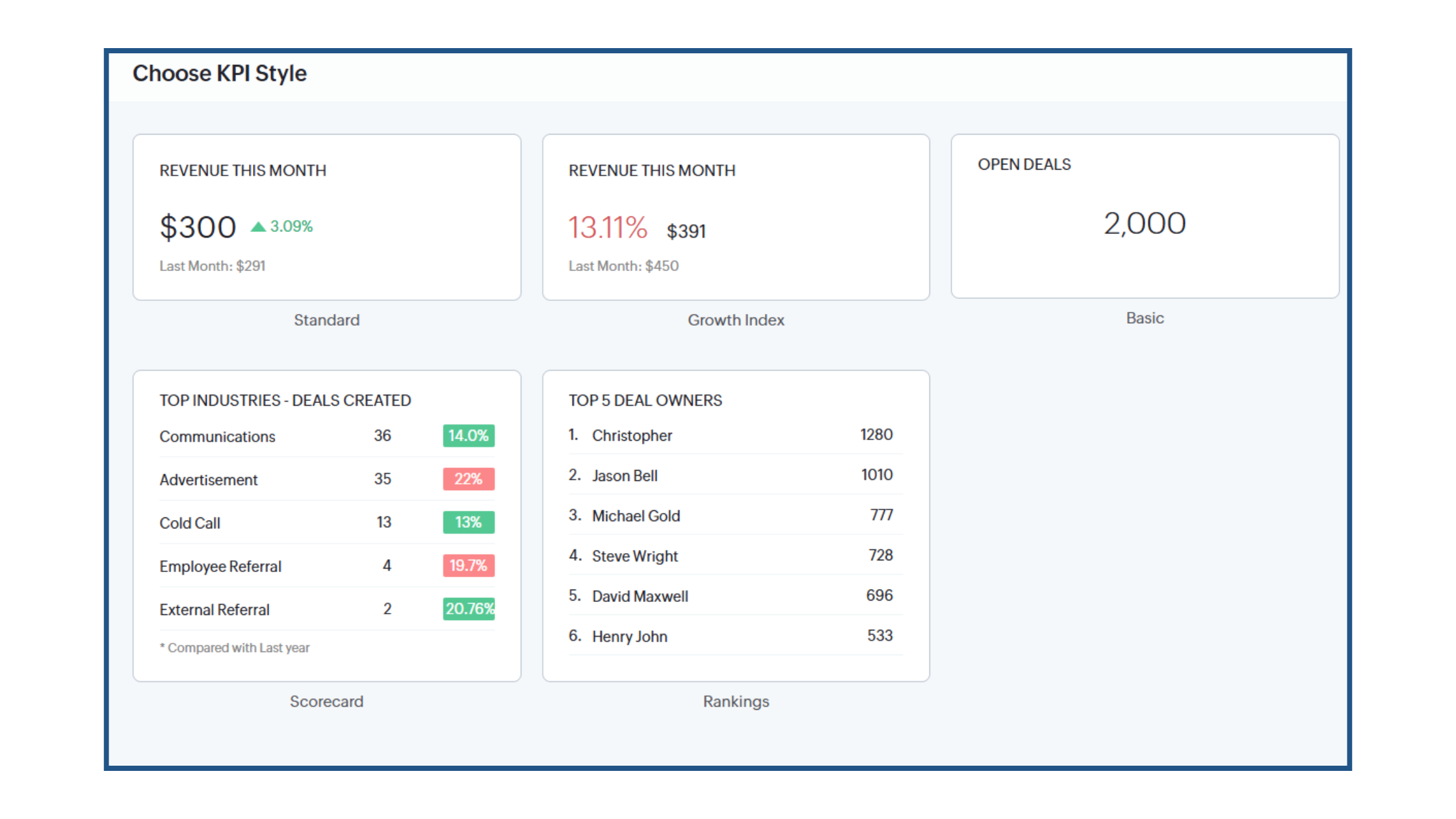Click Jason Bell in the rankings list

pyautogui.click(x=625, y=476)
